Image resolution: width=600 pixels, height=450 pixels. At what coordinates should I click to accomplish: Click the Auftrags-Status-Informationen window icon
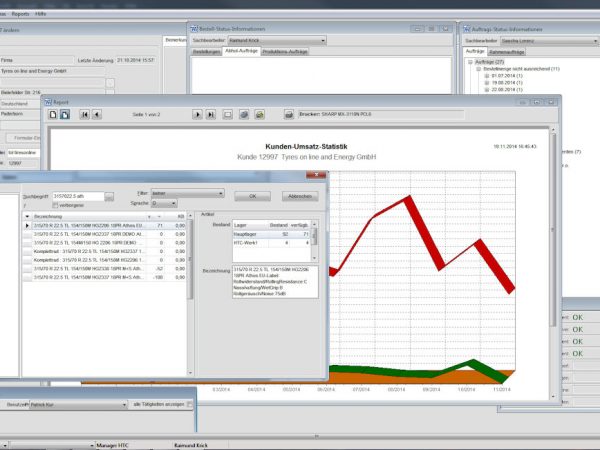pyautogui.click(x=467, y=29)
